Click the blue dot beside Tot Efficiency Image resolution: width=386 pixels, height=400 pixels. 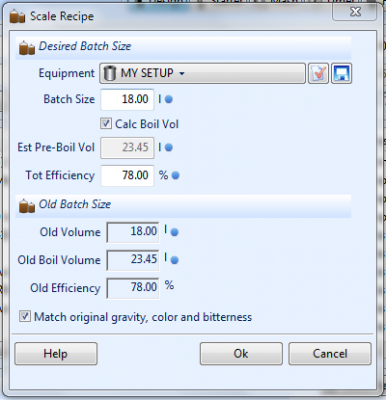click(x=175, y=175)
